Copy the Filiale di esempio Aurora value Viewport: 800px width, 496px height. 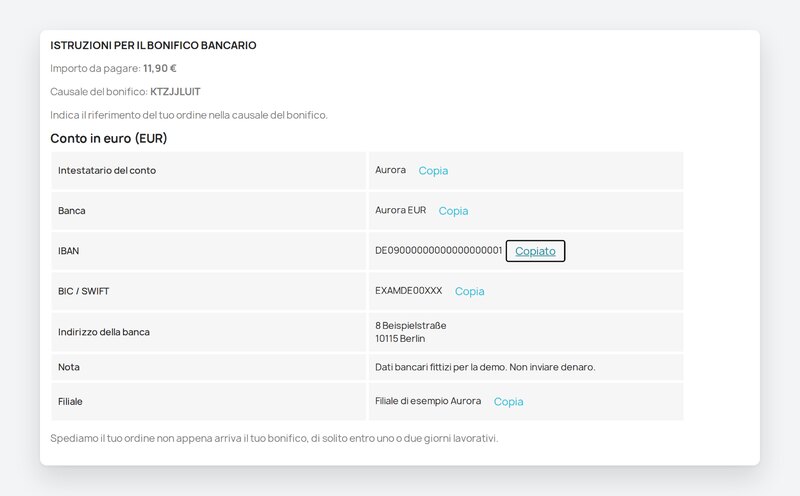[508, 402]
